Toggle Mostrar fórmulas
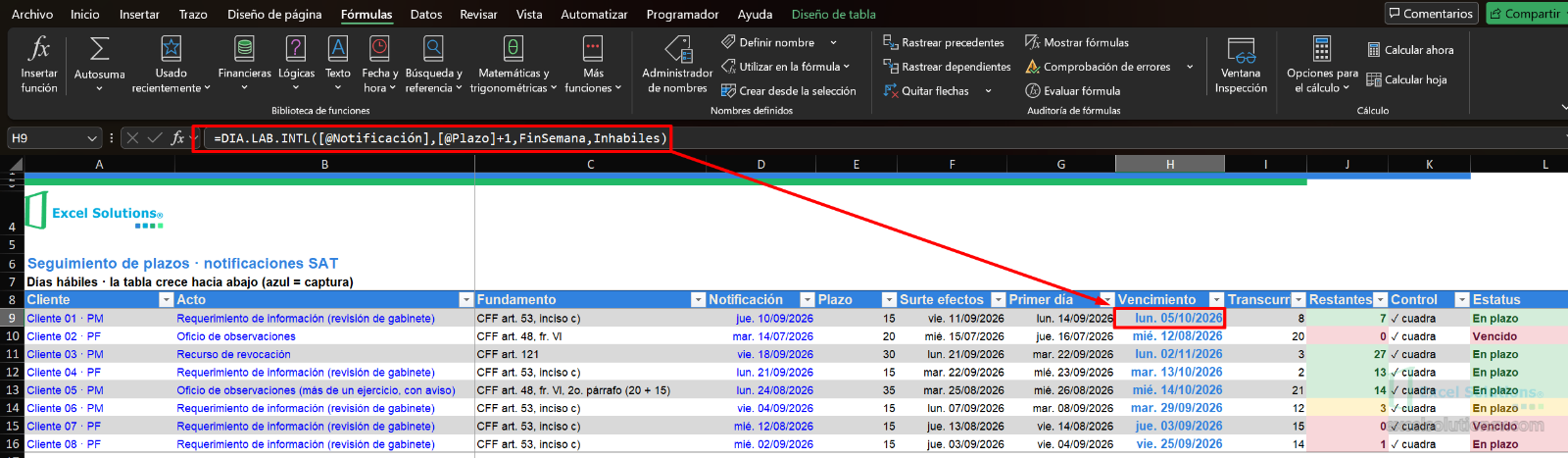Image resolution: width=1568 pixels, height=458 pixels. tap(1077, 42)
